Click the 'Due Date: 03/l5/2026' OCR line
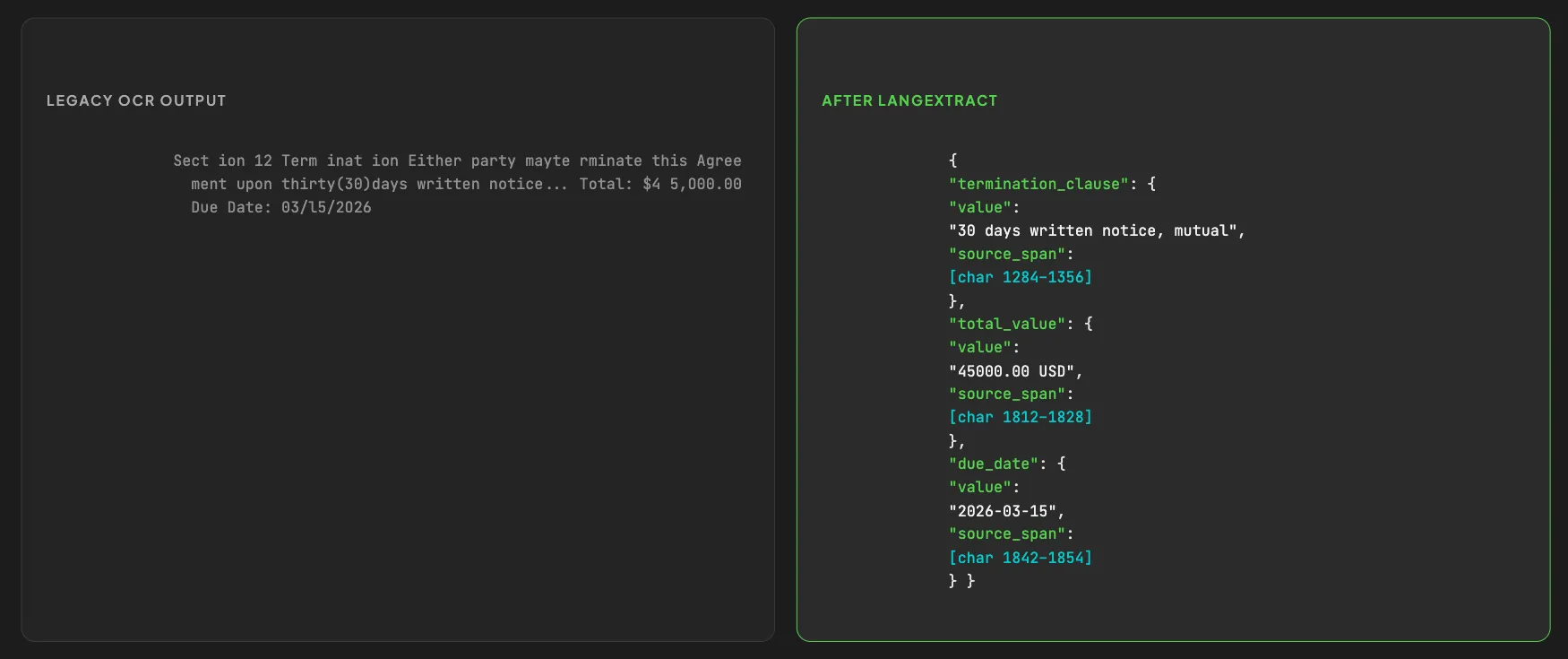1568x659 pixels. coord(280,207)
